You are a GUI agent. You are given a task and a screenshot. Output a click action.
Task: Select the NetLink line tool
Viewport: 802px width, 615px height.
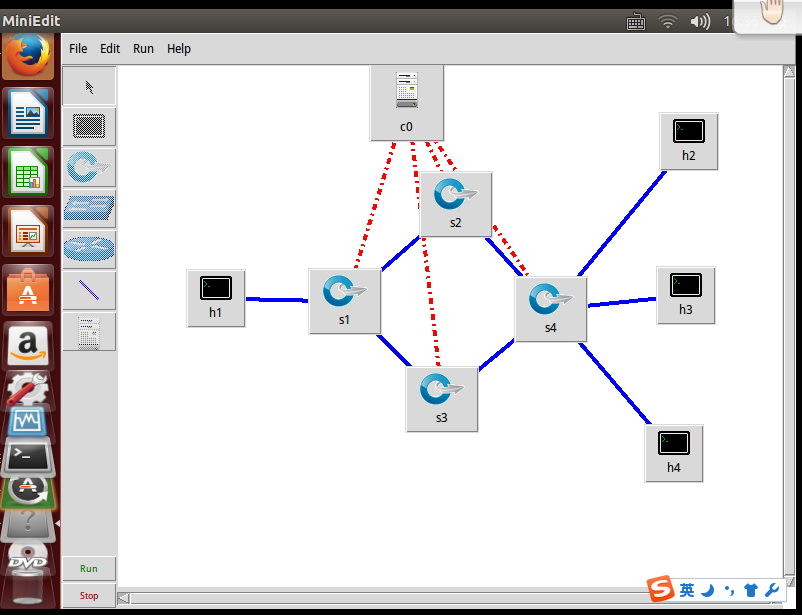coord(89,290)
